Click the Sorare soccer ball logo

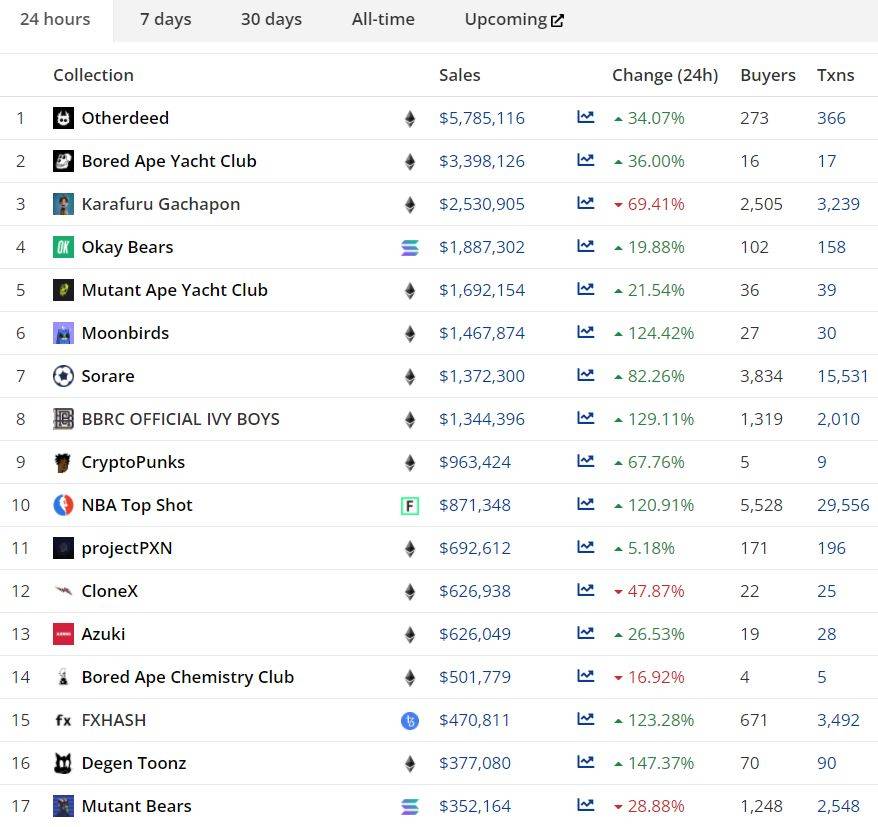(63, 376)
